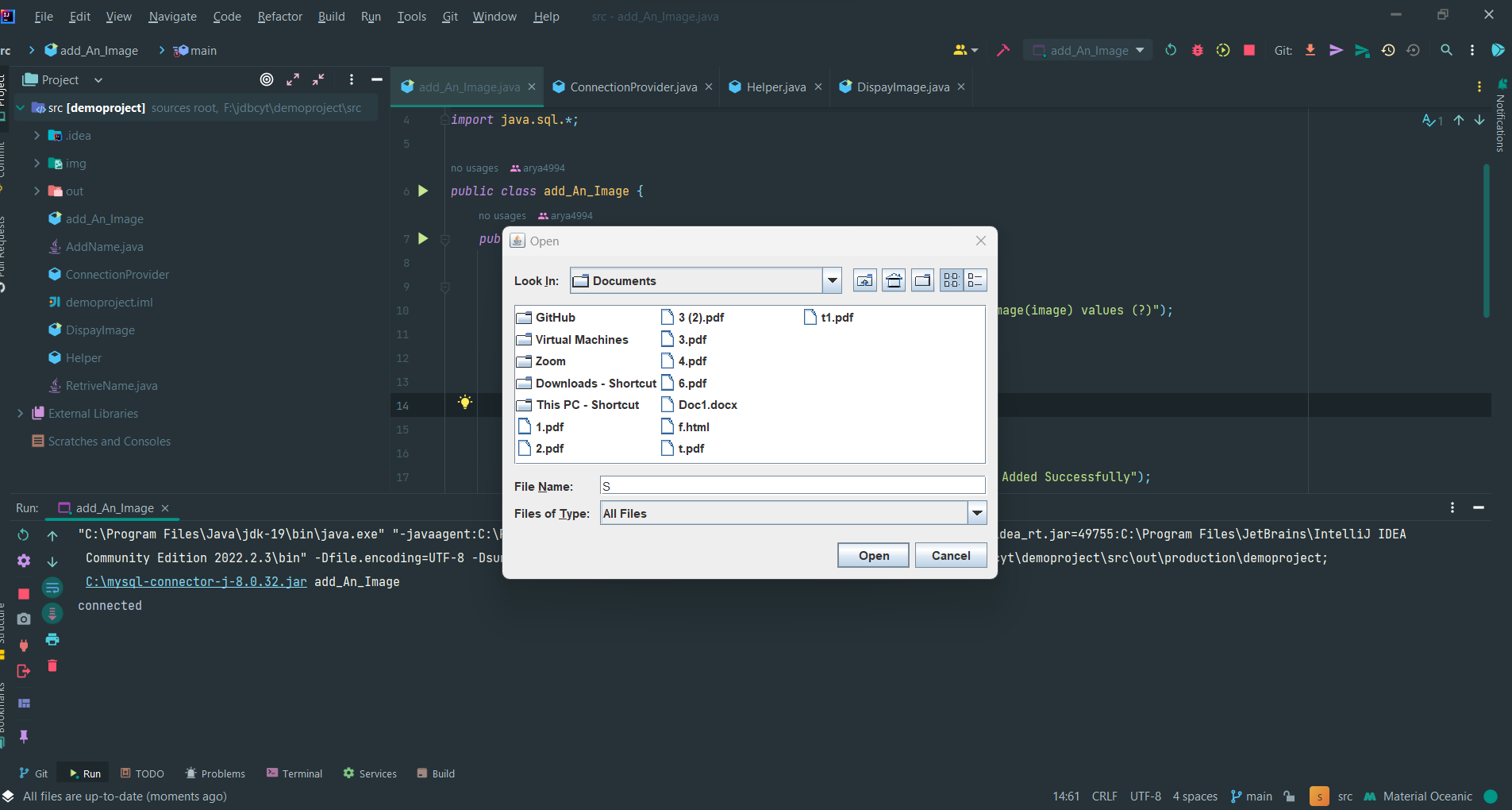Switch to Helper.java editor tab

(x=775, y=87)
